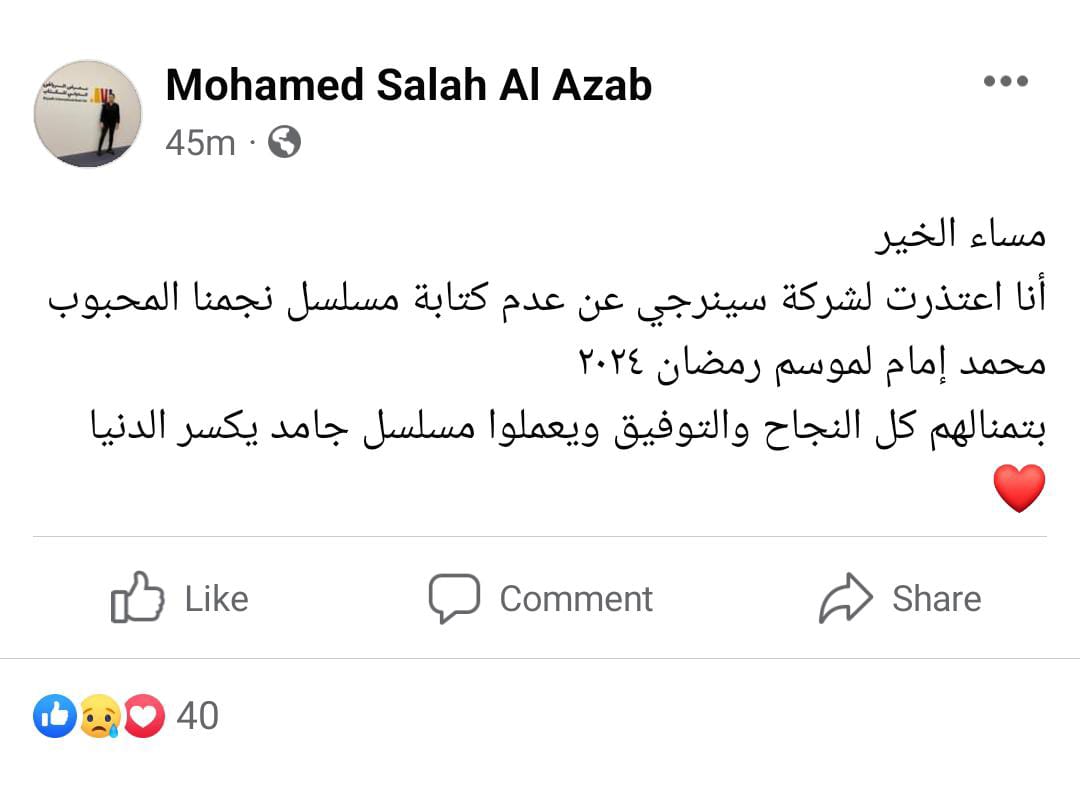The width and height of the screenshot is (1080, 794).
Task: Click the Share arrow icon
Action: 845,598
